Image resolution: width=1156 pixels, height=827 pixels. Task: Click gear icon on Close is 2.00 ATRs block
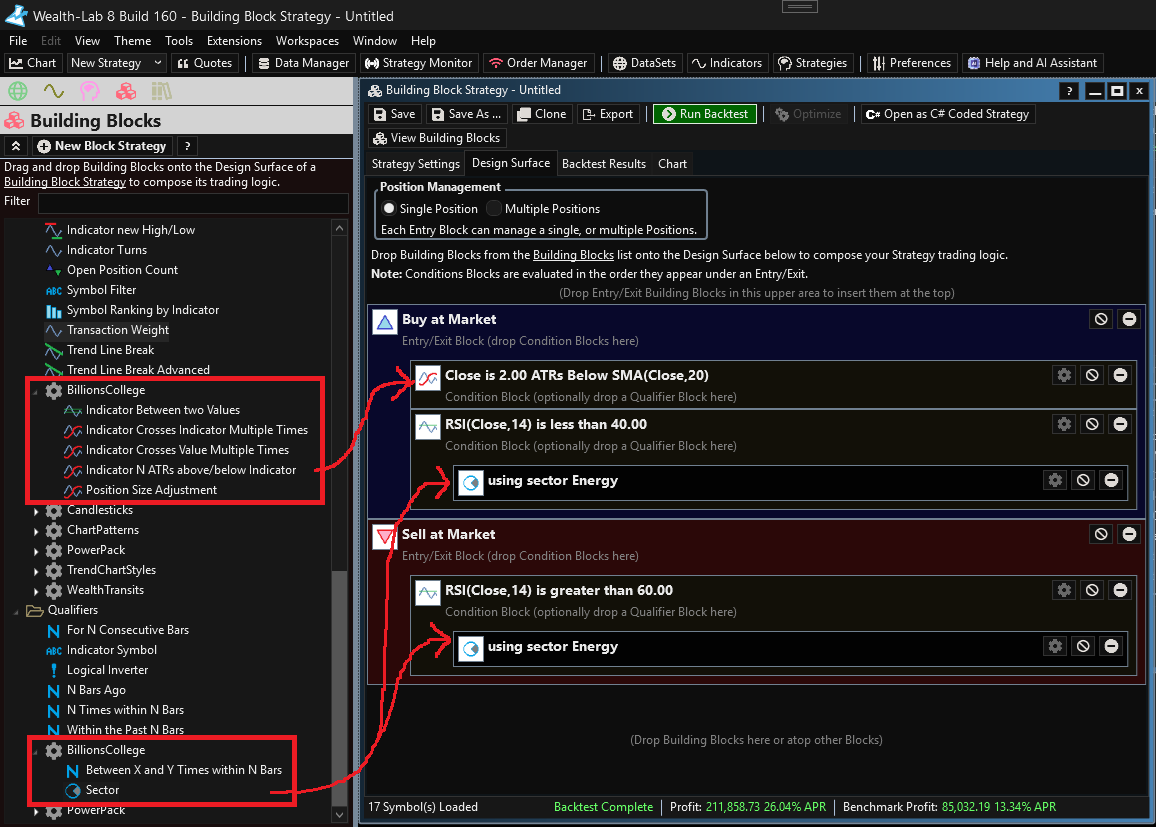(1064, 375)
